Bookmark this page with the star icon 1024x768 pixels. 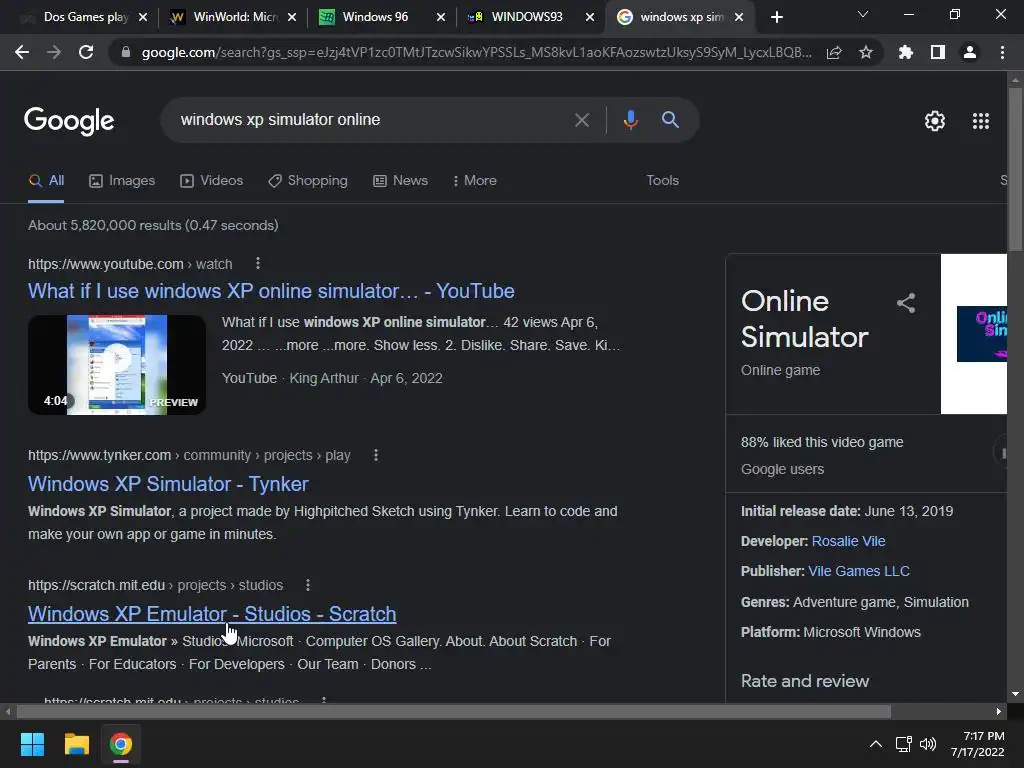point(866,52)
